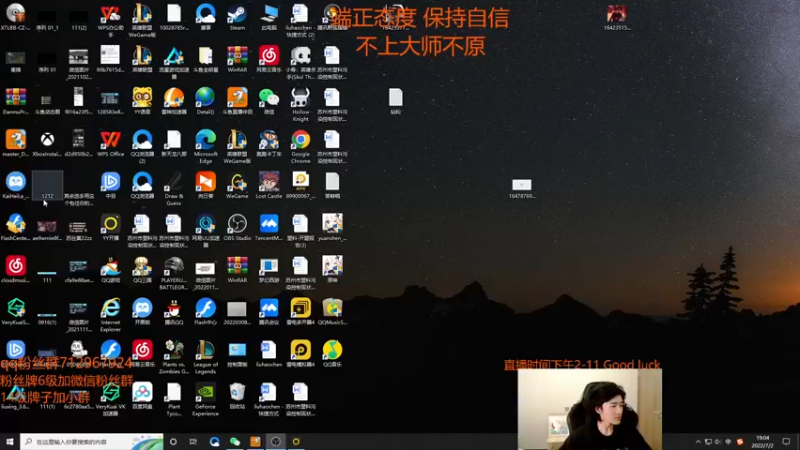Open the KaiHeiLa desktop icon
Image resolution: width=800 pixels, height=450 pixels.
15,184
